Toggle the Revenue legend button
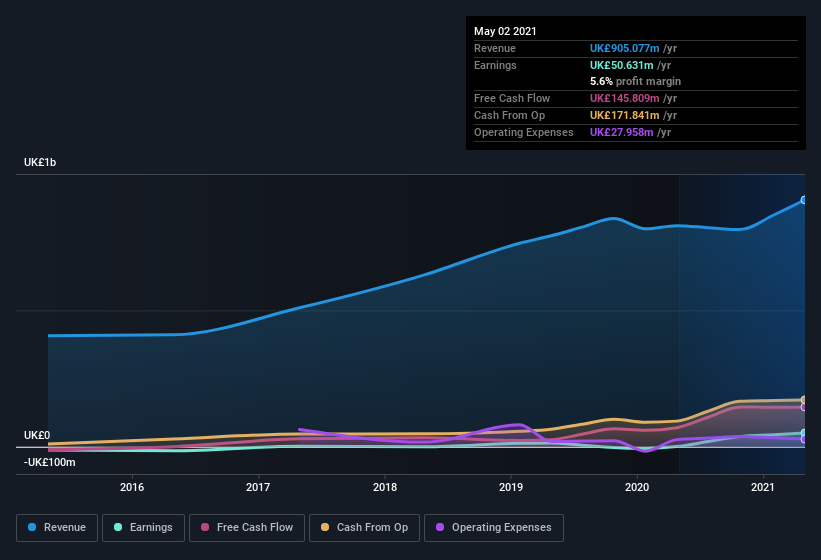This screenshot has height=560, width=821. tap(57, 528)
